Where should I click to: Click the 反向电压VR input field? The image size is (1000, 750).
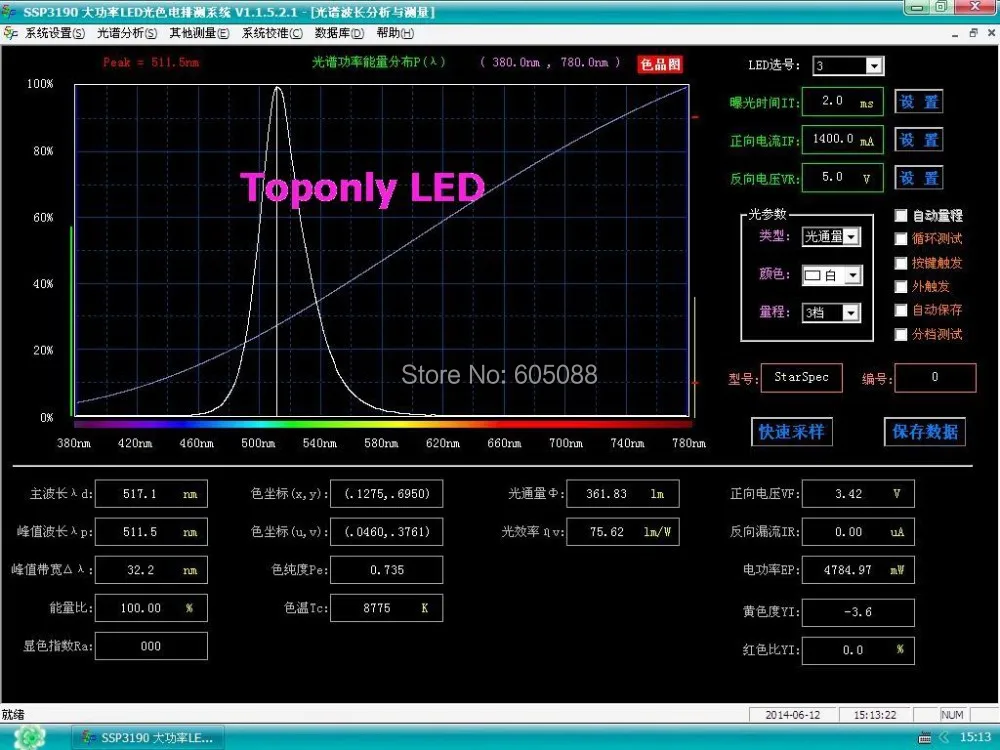pyautogui.click(x=842, y=177)
